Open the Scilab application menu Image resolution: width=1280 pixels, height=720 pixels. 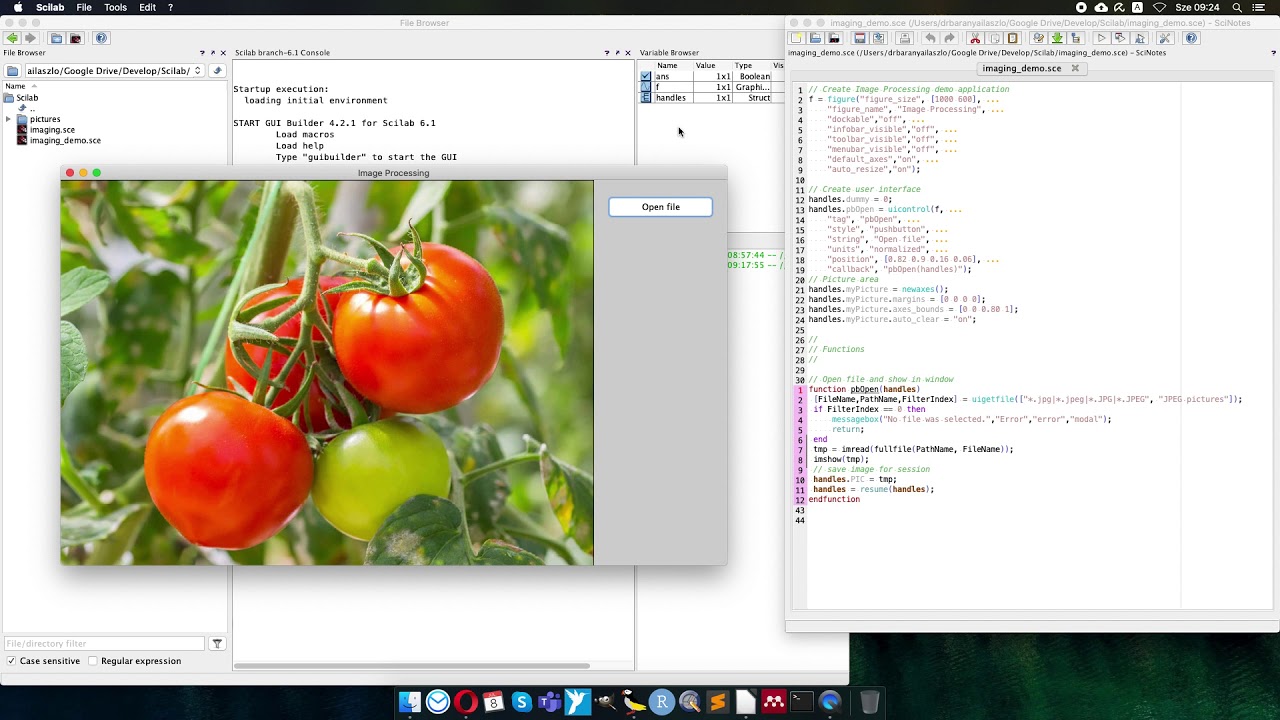[x=50, y=7]
